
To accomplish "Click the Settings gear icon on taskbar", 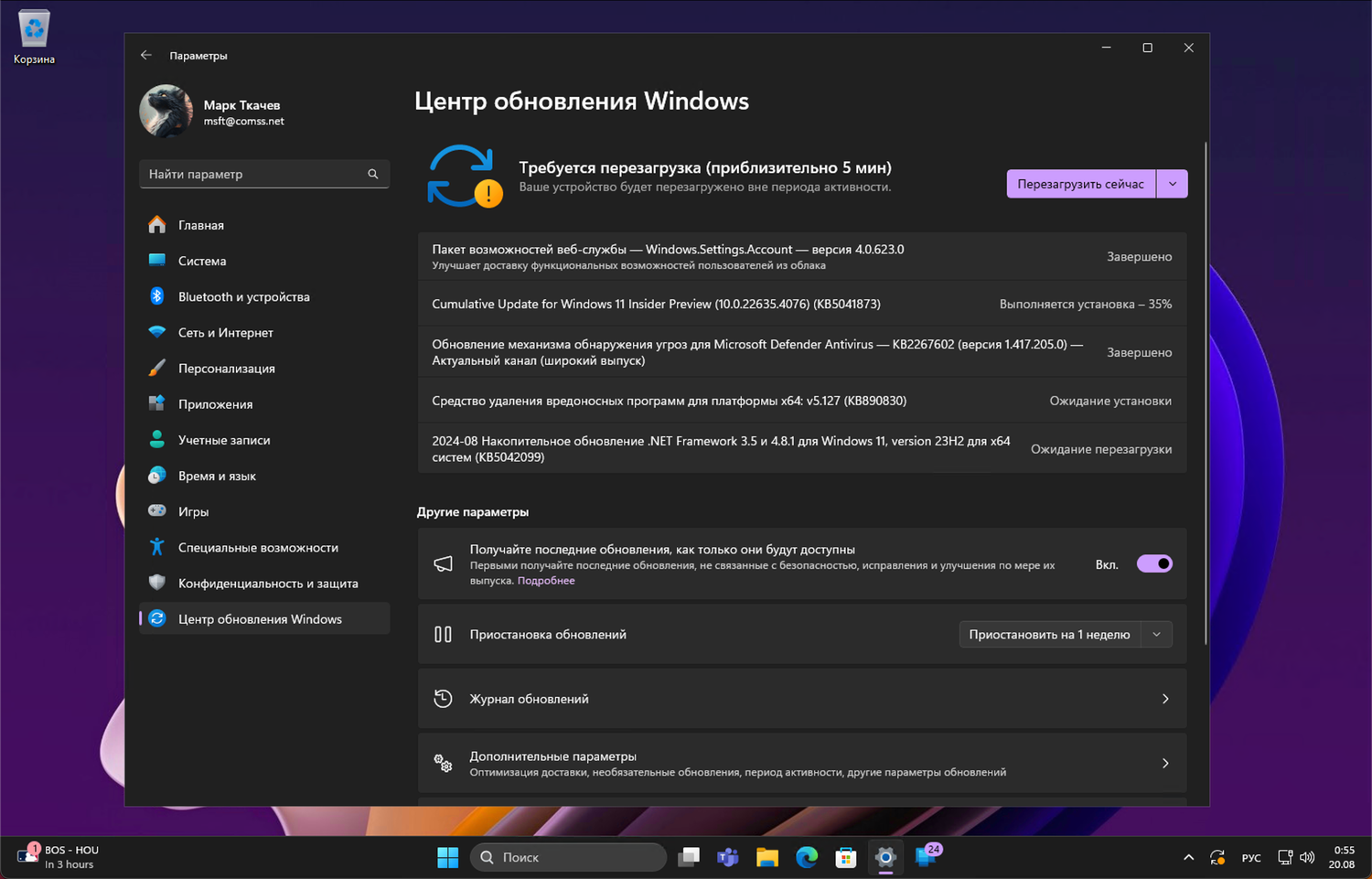I will click(x=885, y=857).
